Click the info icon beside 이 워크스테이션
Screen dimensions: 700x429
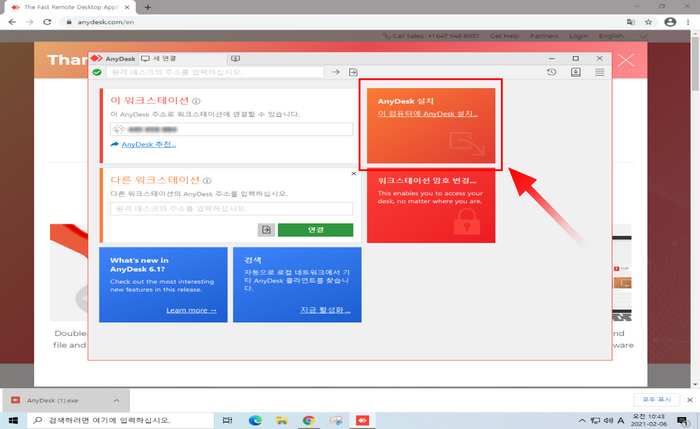(x=196, y=101)
